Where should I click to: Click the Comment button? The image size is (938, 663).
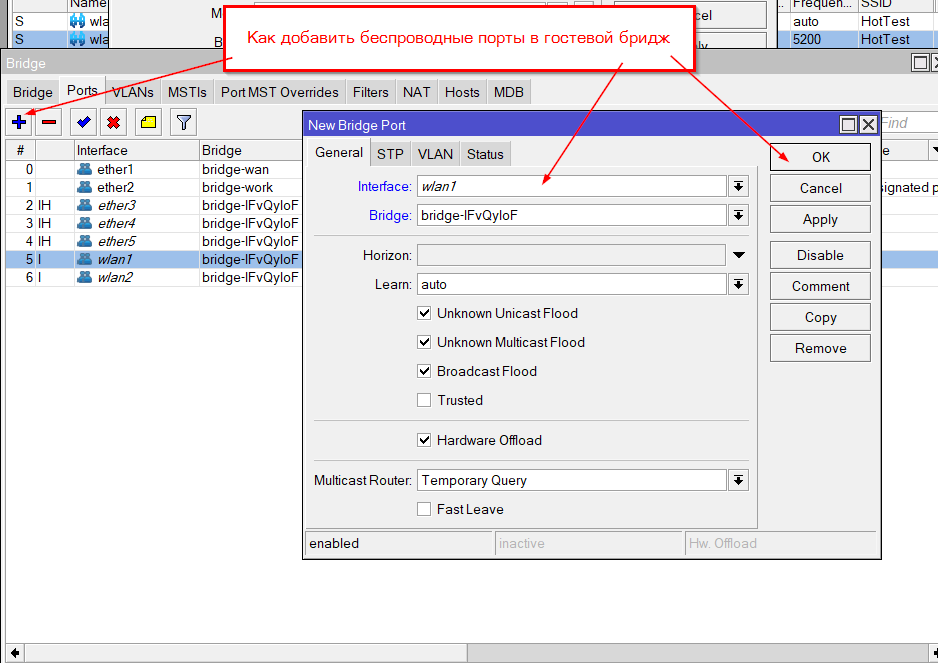click(x=820, y=286)
